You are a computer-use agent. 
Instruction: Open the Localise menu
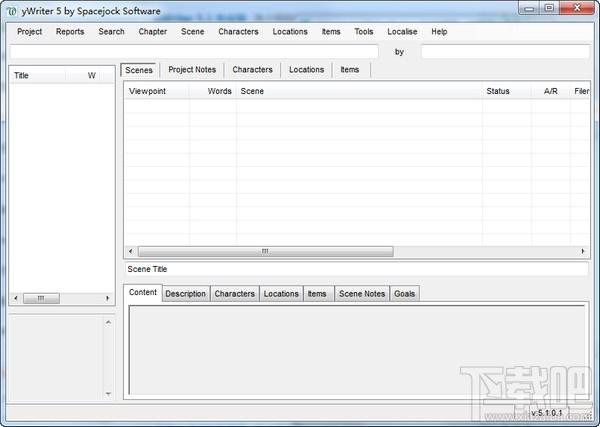402,32
